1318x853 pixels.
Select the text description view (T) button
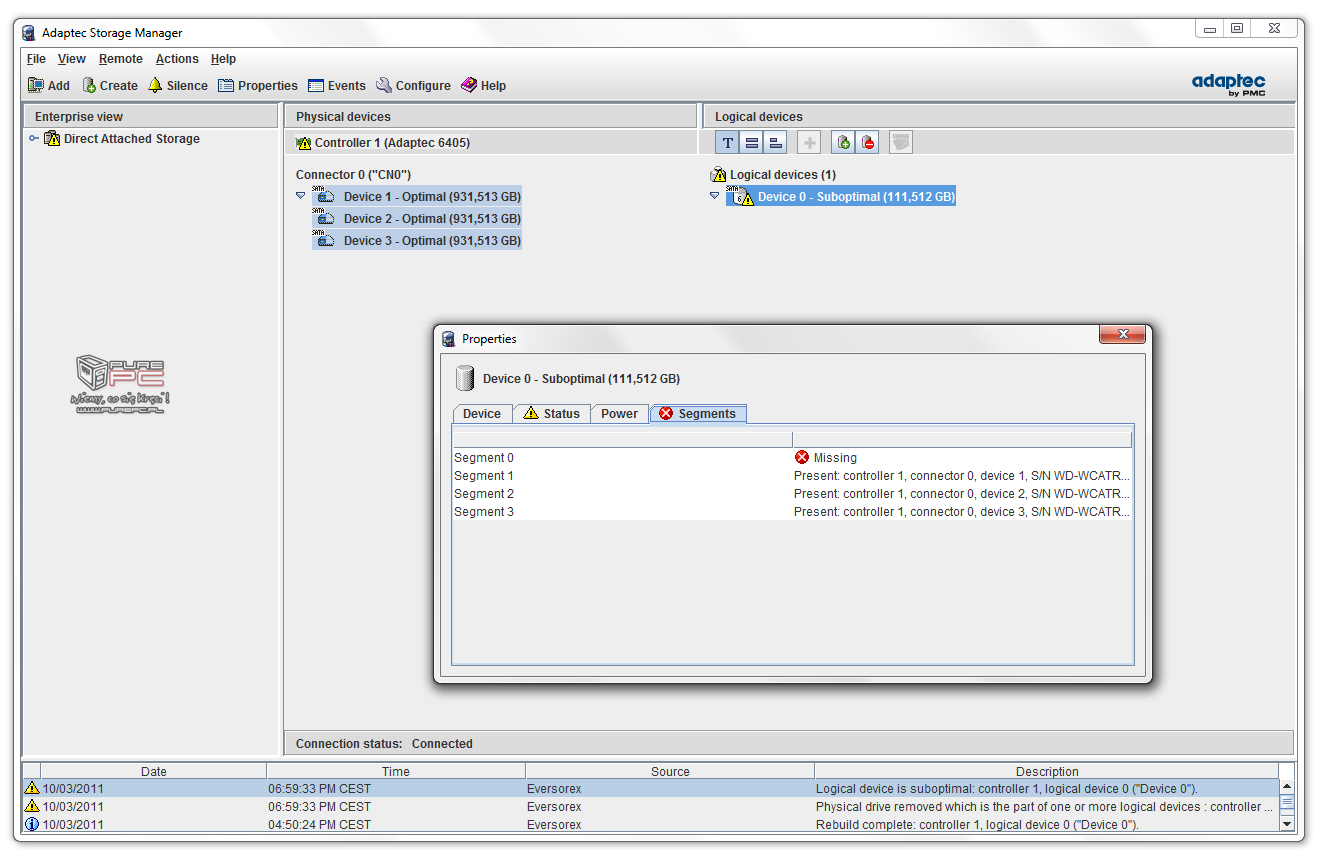[x=727, y=143]
